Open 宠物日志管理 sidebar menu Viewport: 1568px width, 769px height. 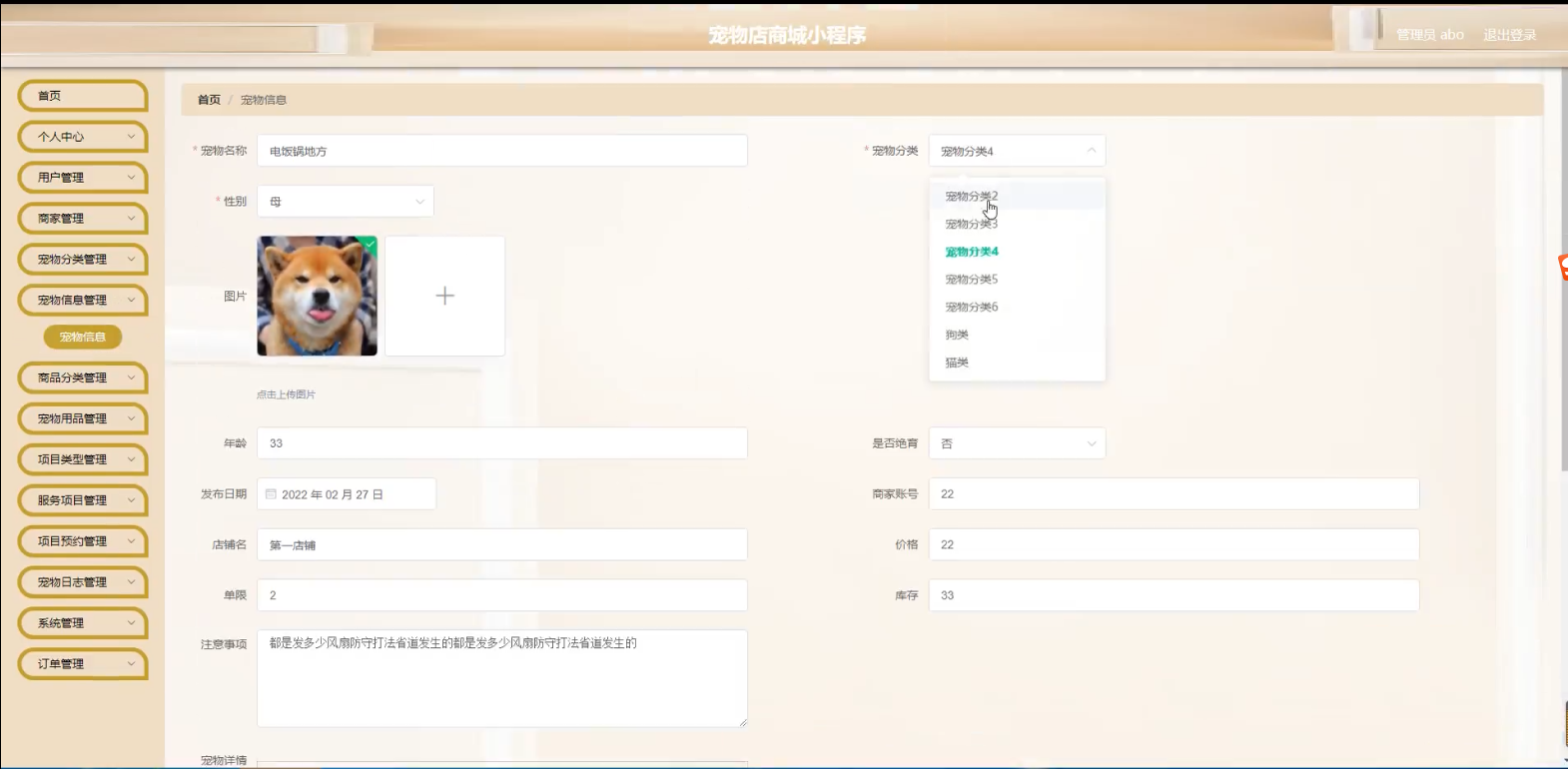[83, 583]
